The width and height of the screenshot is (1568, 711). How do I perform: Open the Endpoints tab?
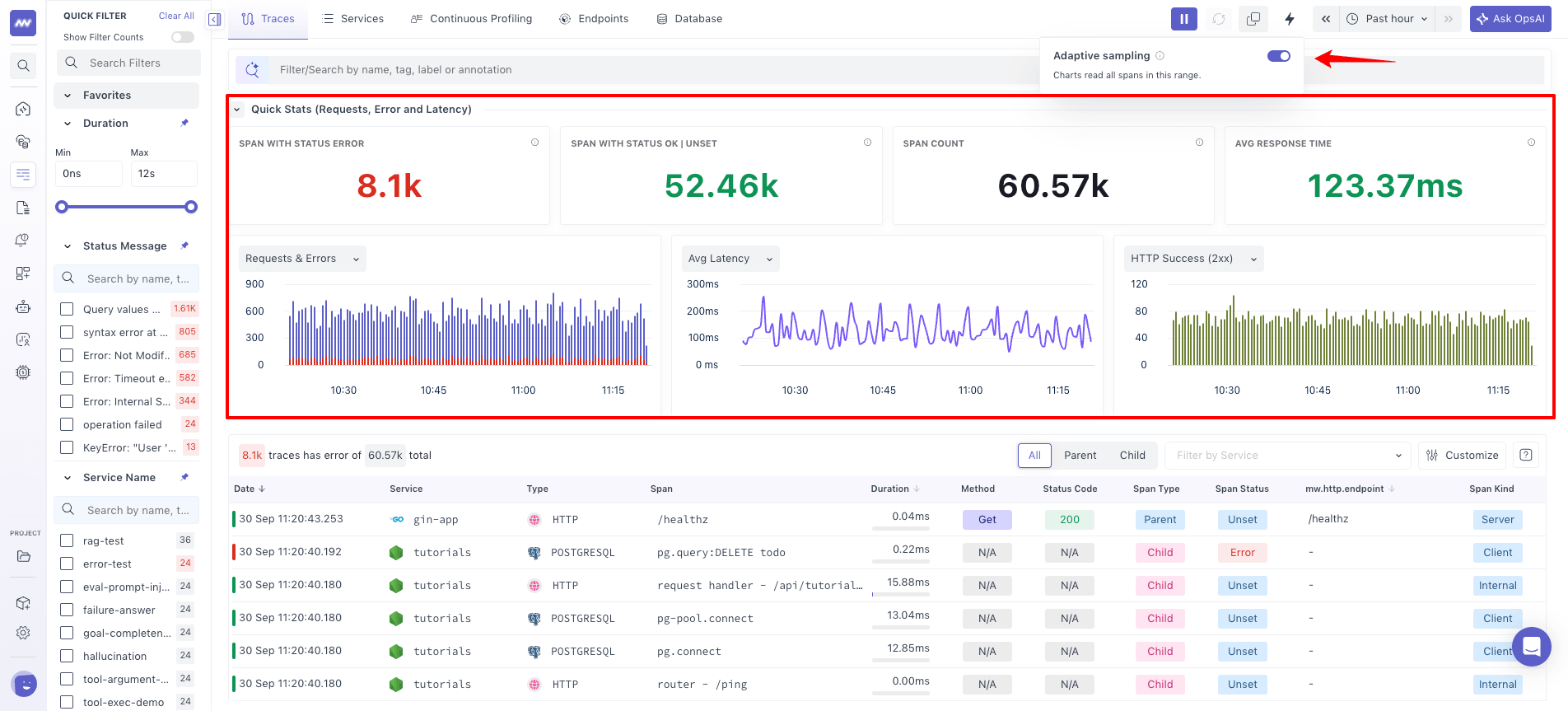point(594,19)
